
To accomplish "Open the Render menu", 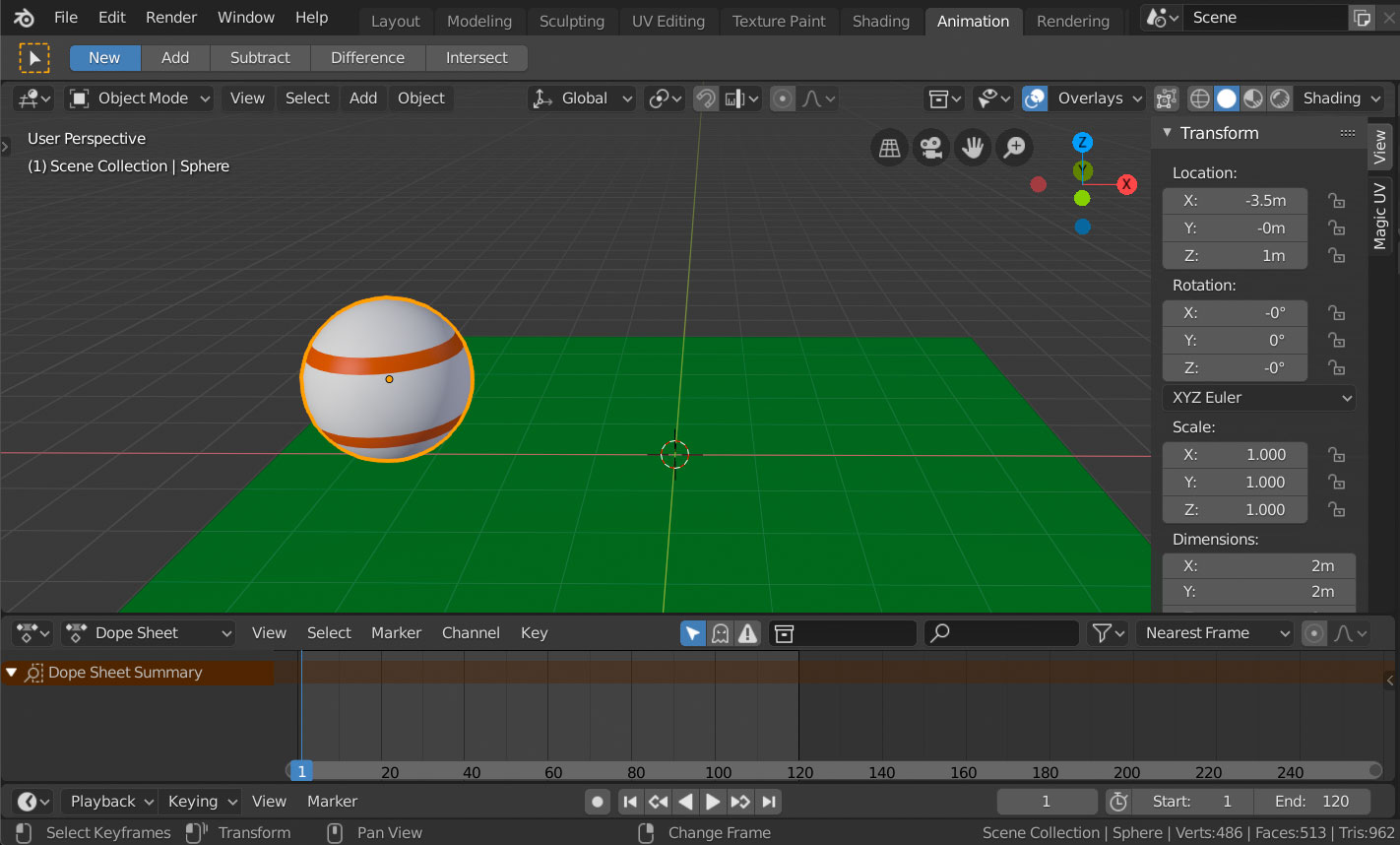I will tap(170, 17).
